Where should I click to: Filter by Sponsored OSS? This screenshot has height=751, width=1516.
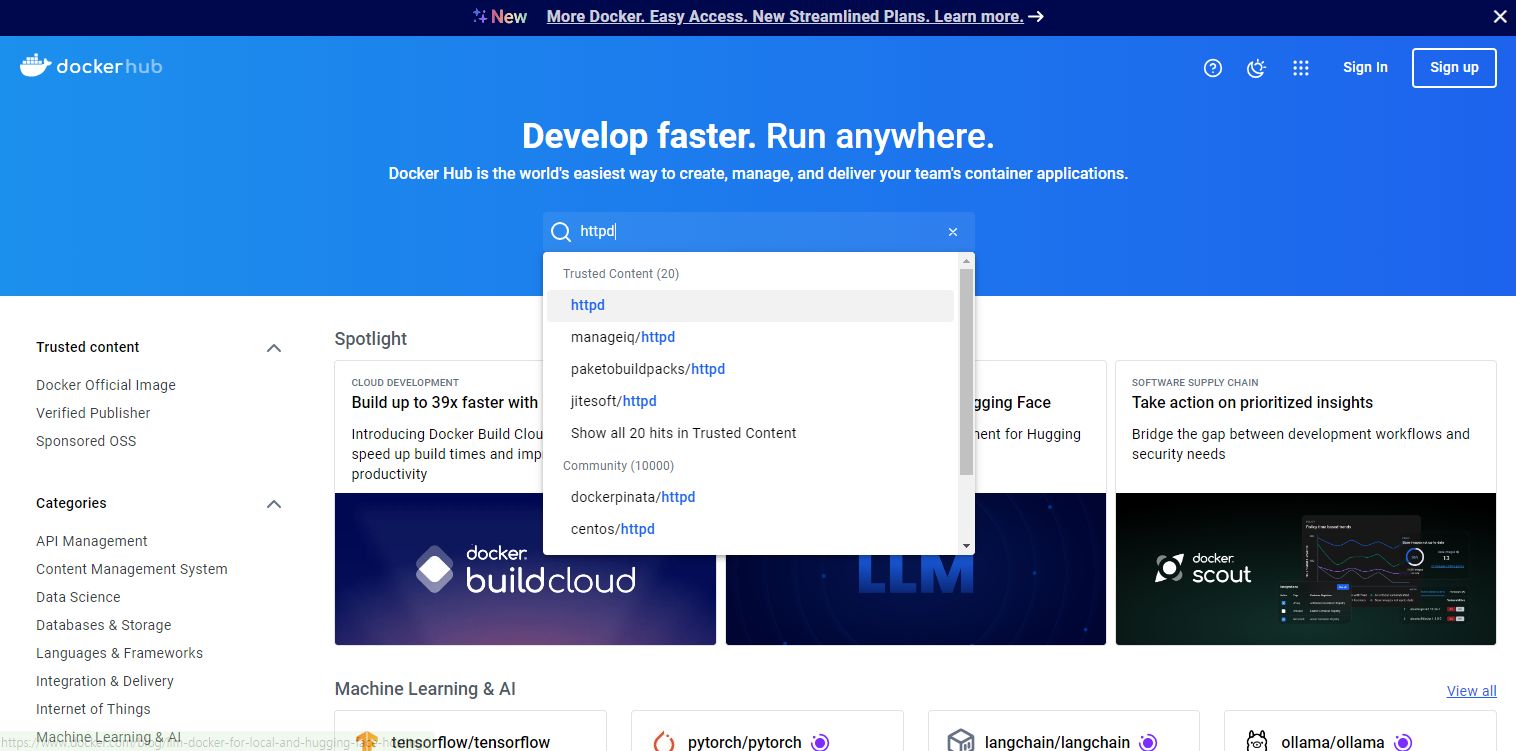coord(86,441)
